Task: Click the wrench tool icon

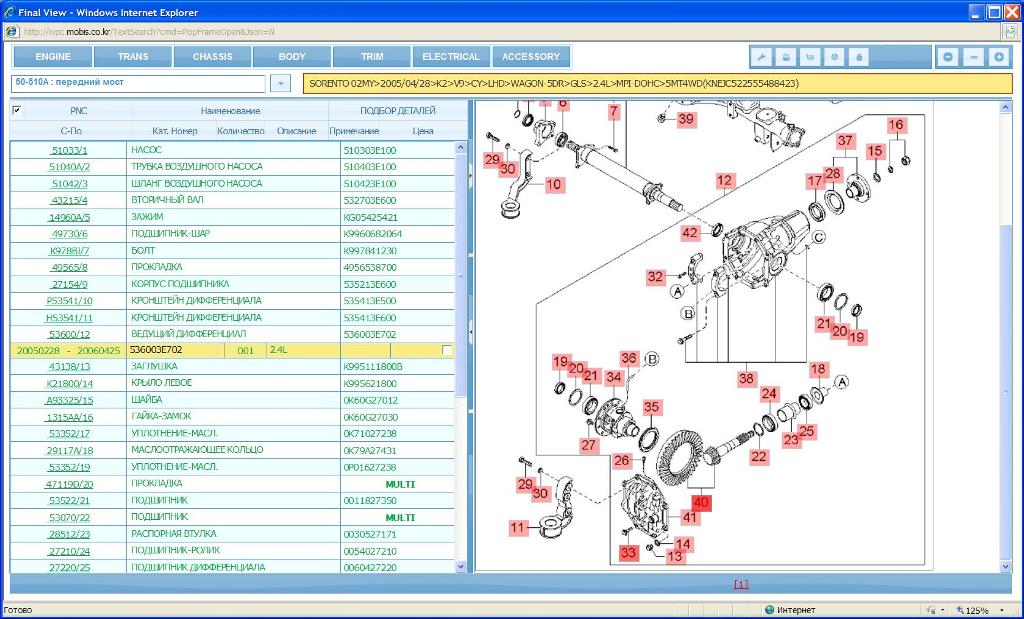Action: (762, 57)
